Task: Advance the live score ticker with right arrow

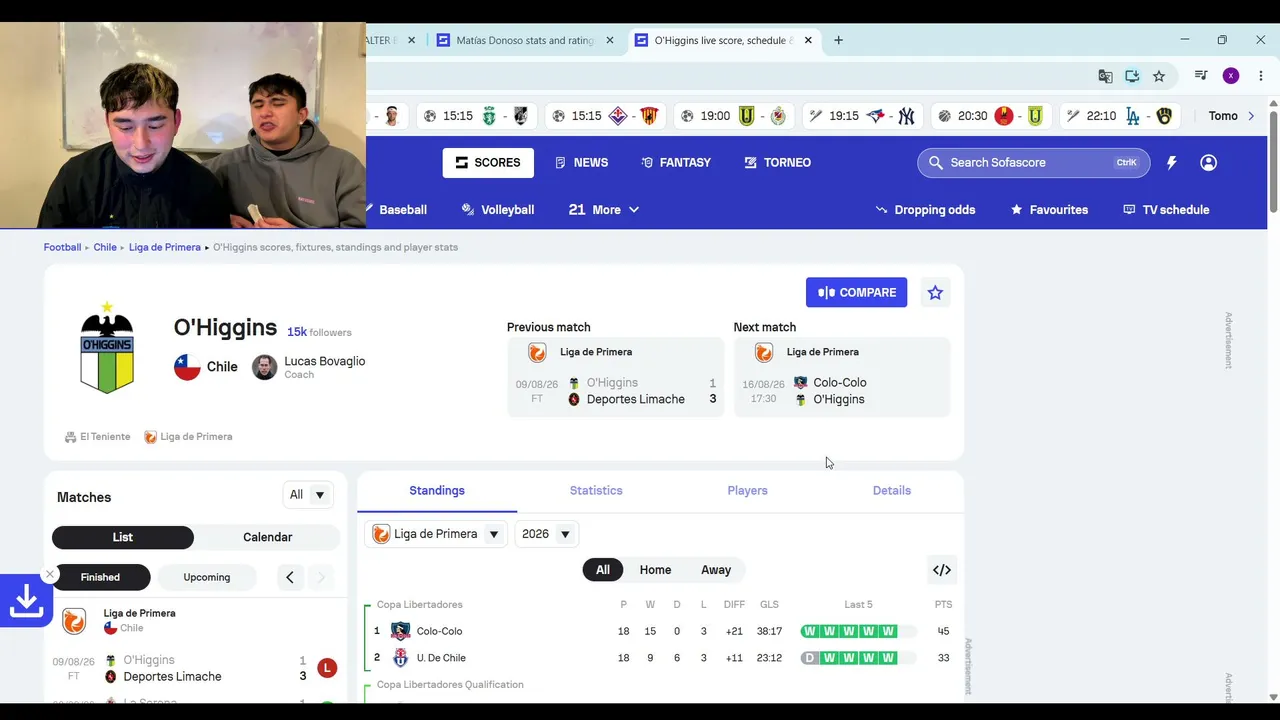Action: 1250,116
